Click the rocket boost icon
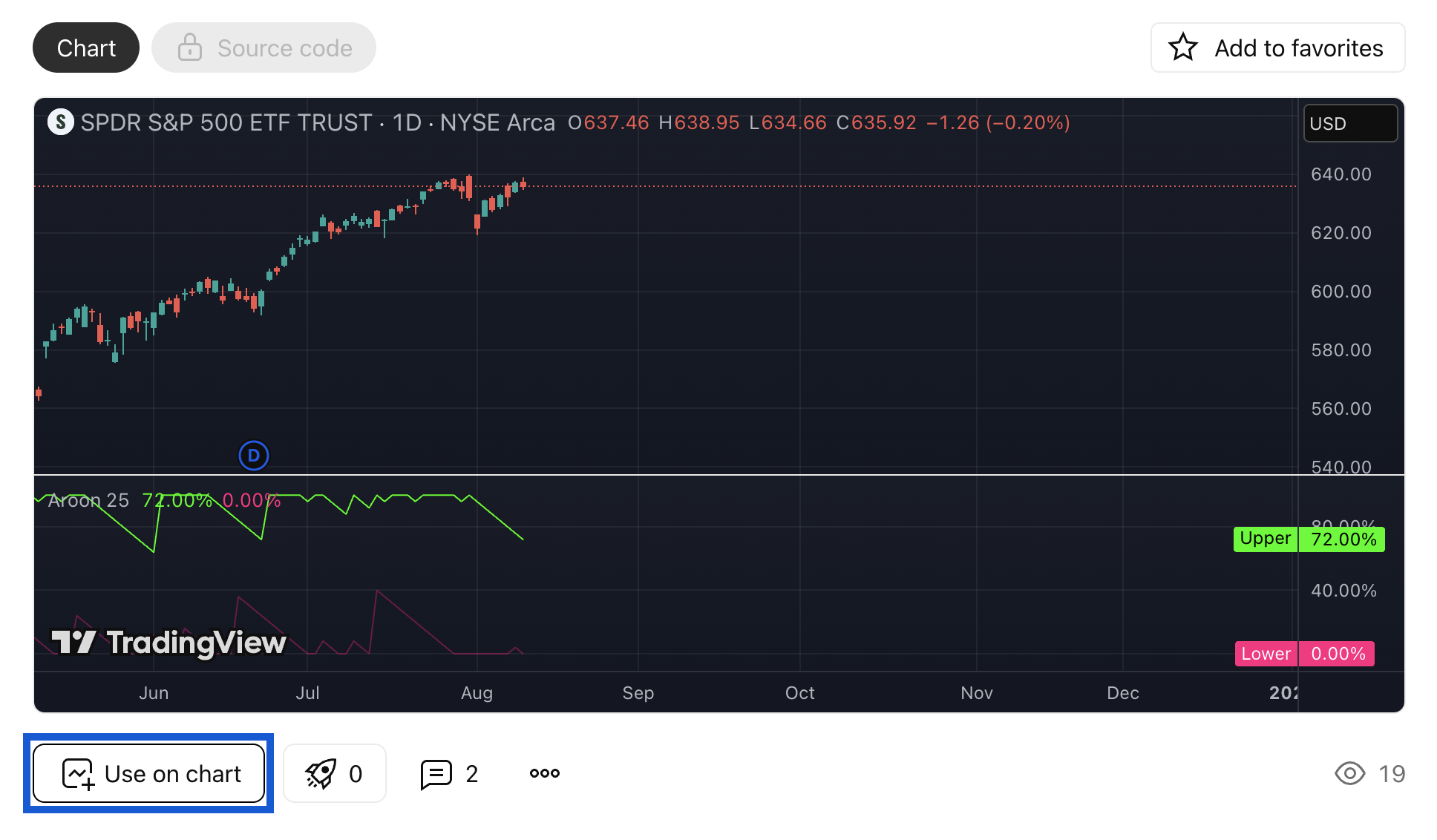 point(321,774)
